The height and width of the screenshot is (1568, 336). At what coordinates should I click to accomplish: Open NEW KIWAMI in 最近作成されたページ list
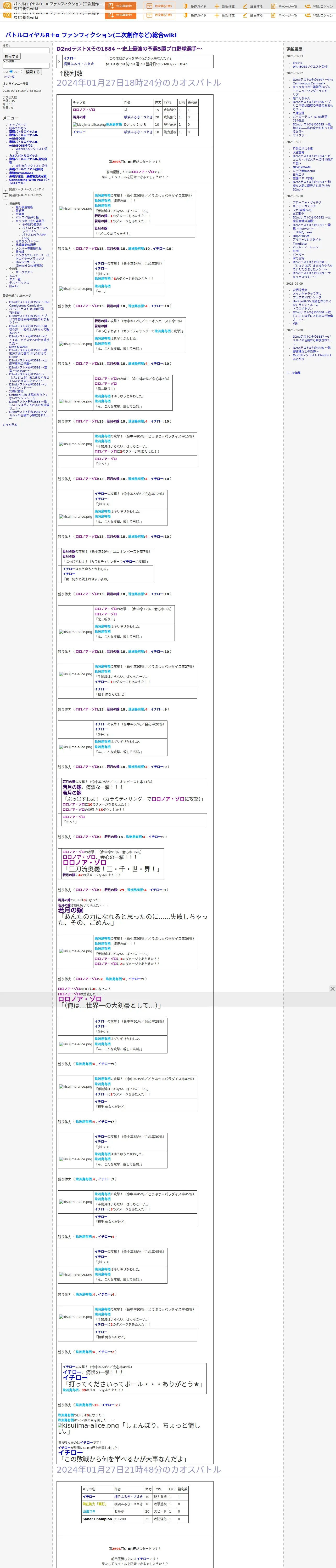pos(18,347)
